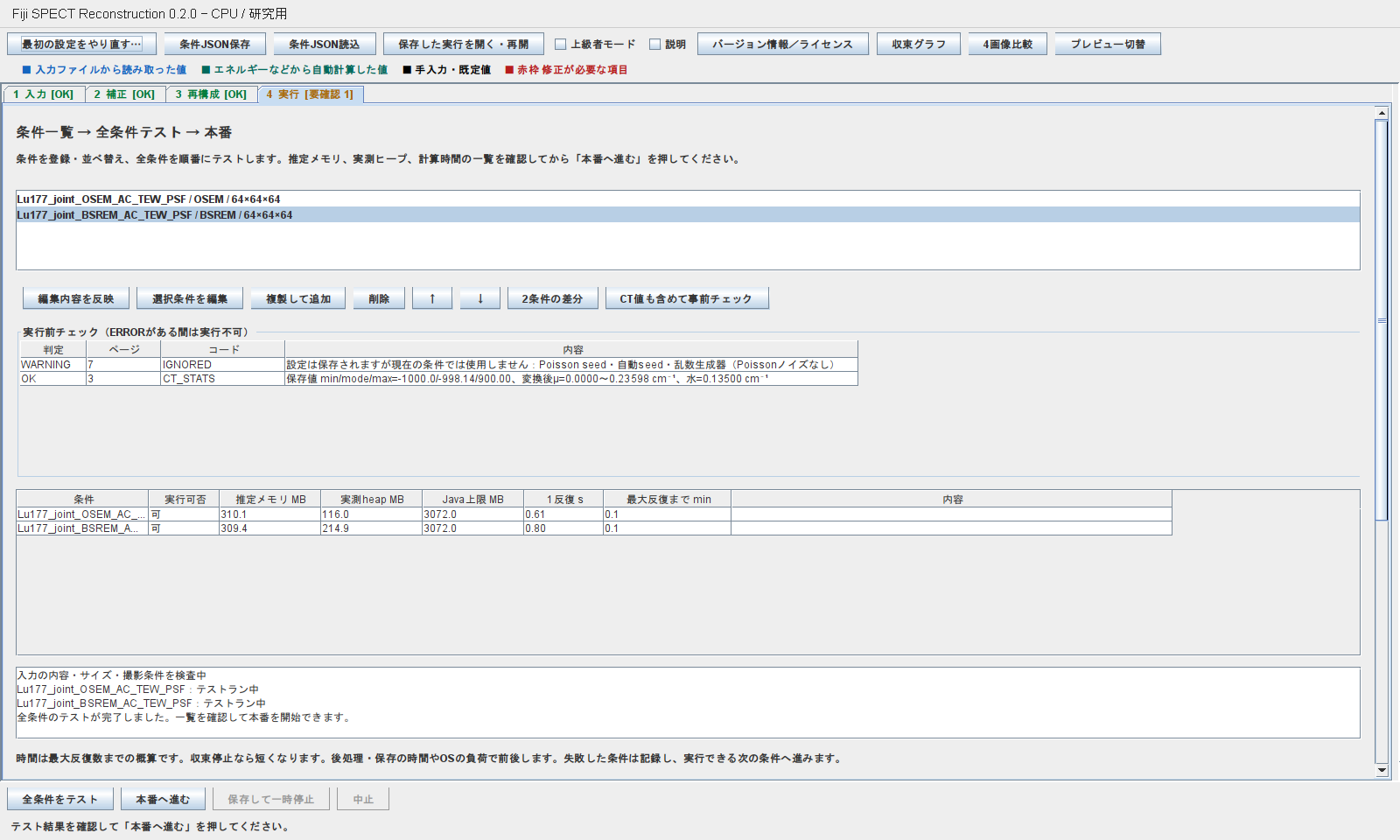This screenshot has height=840, width=1400.
Task: Select the Lu177_joint_BSREM_A… results row
Action: pyautogui.click(x=594, y=528)
